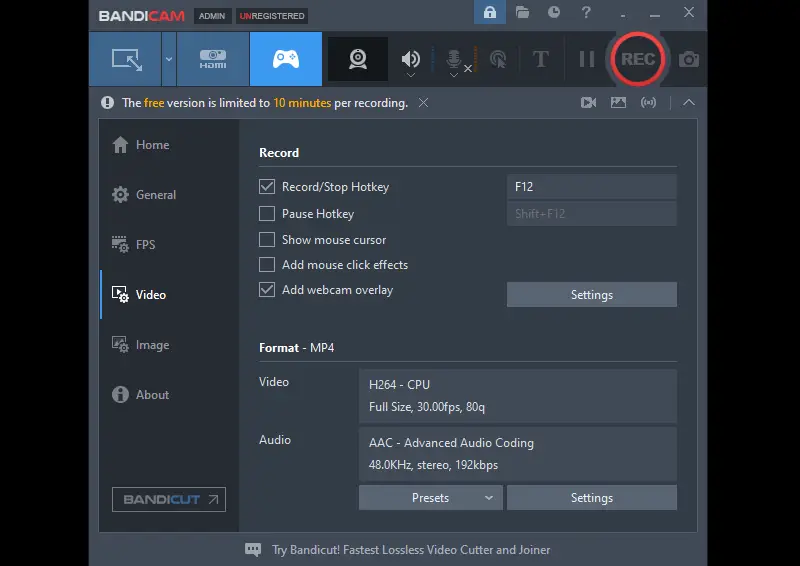Viewport: 800px width, 566px height.
Task: Open the video list camcorder icon
Action: [x=588, y=103]
